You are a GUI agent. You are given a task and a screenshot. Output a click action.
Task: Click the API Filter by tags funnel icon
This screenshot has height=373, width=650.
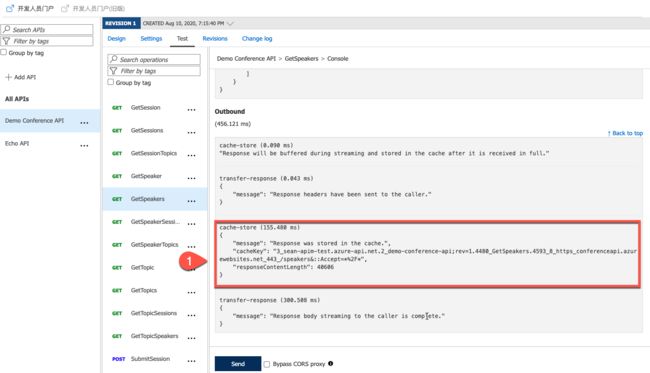[x=7, y=41]
